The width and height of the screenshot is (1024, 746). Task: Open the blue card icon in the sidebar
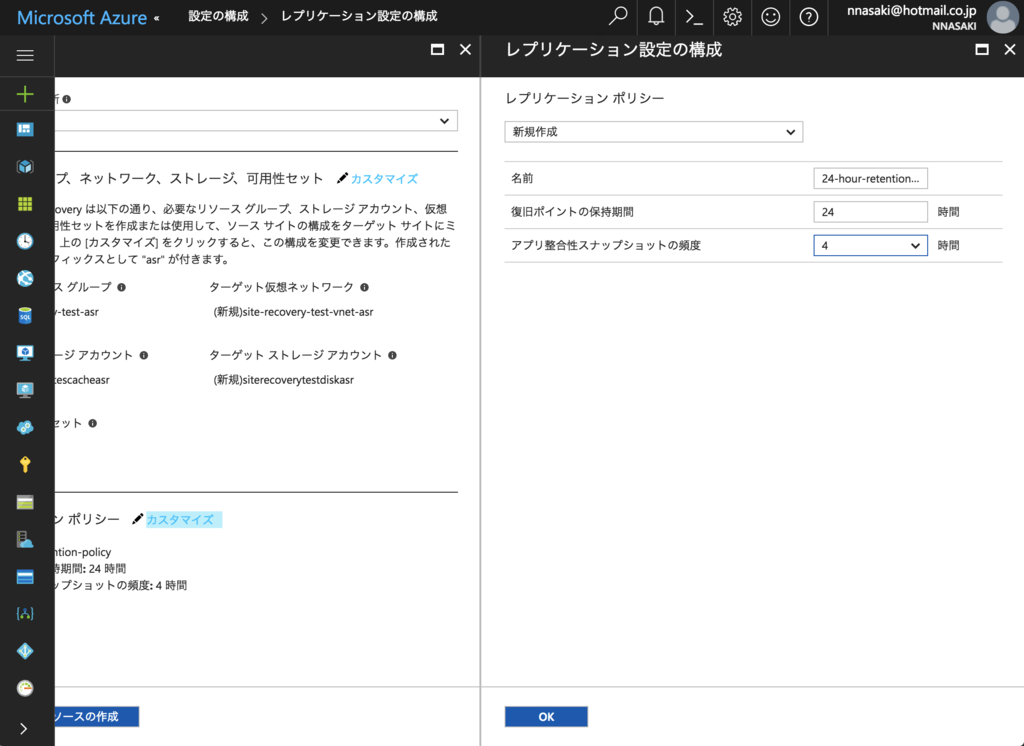click(x=25, y=577)
